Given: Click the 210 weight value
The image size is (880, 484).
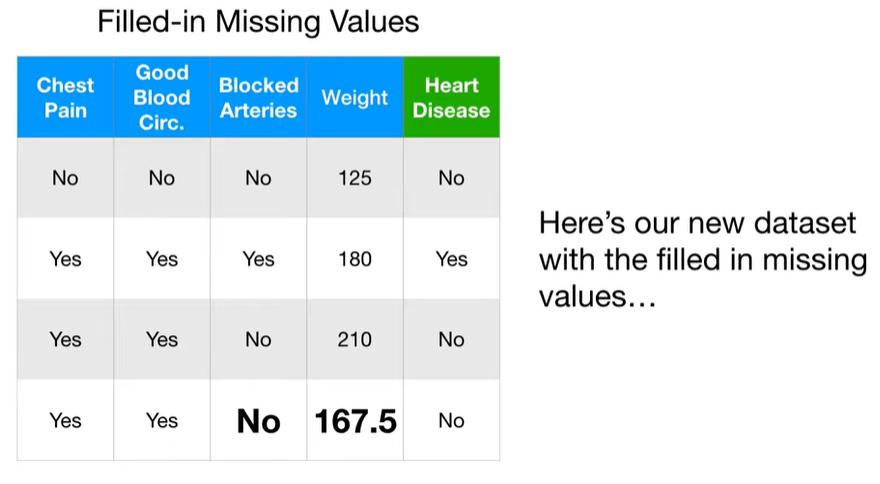Looking at the screenshot, I should click(x=355, y=339).
